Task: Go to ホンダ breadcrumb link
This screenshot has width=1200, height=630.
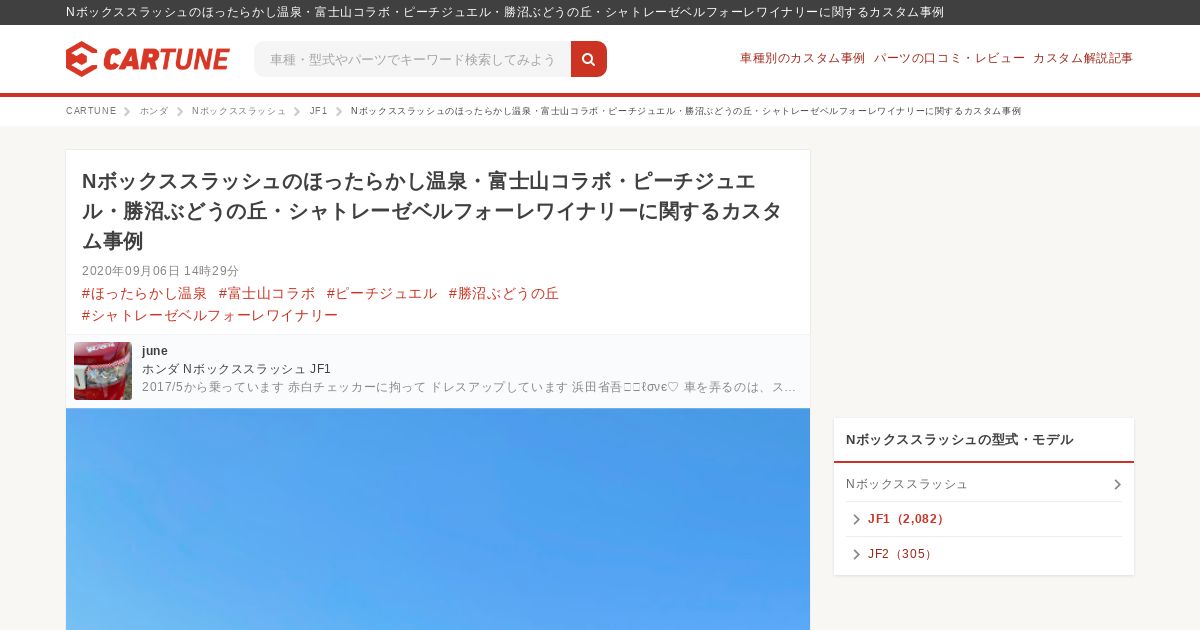Action: 154,111
